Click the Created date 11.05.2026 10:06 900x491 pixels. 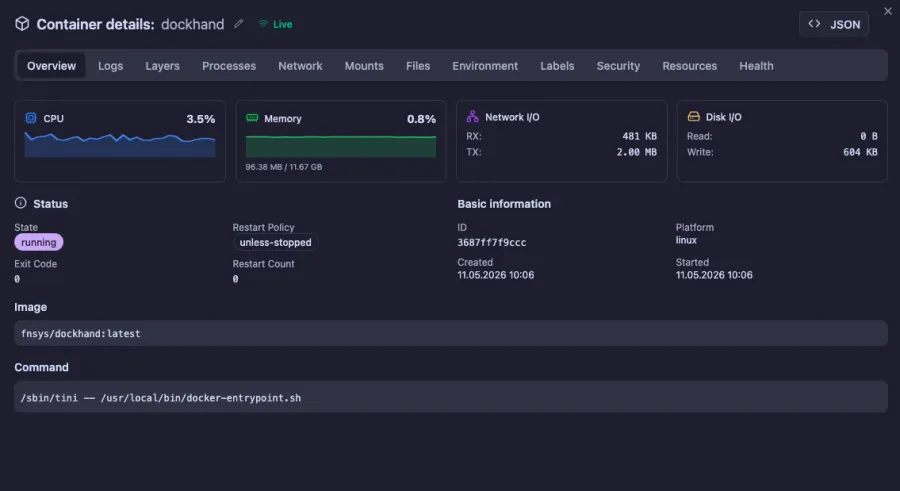pyautogui.click(x=495, y=275)
